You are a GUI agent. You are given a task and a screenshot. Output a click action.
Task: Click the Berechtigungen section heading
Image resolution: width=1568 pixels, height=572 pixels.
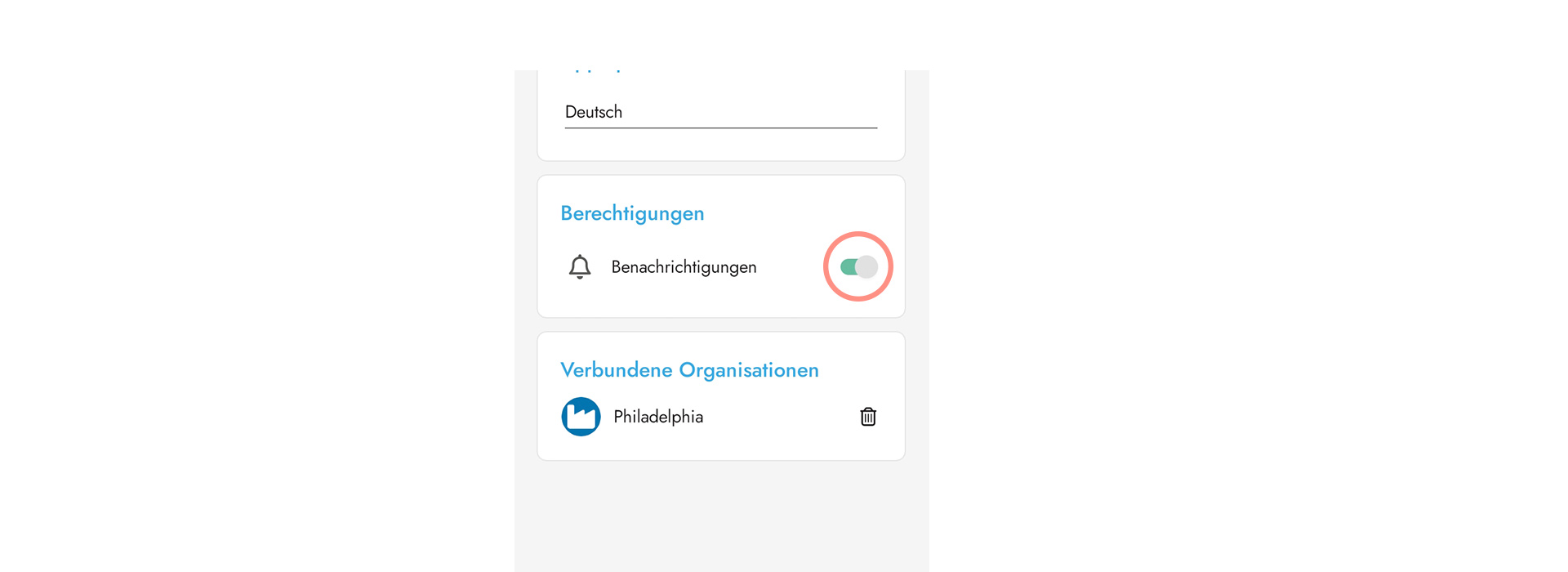click(632, 213)
